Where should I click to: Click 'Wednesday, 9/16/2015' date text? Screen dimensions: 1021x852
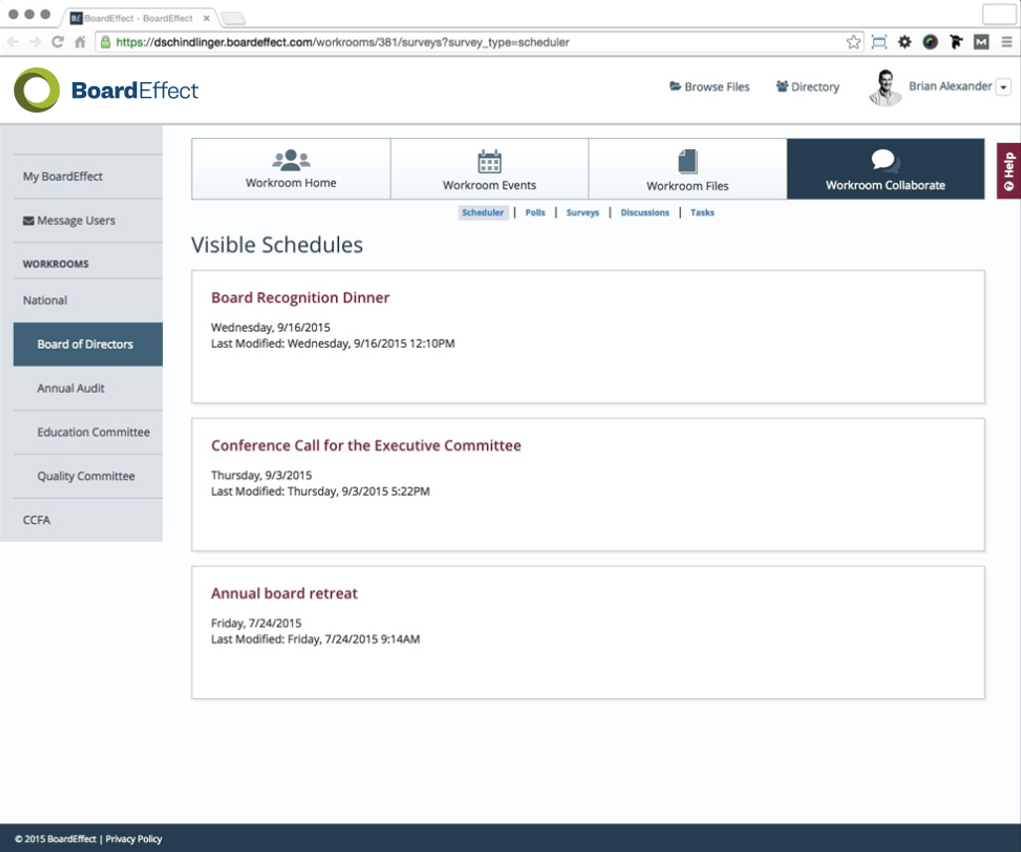tap(270, 328)
